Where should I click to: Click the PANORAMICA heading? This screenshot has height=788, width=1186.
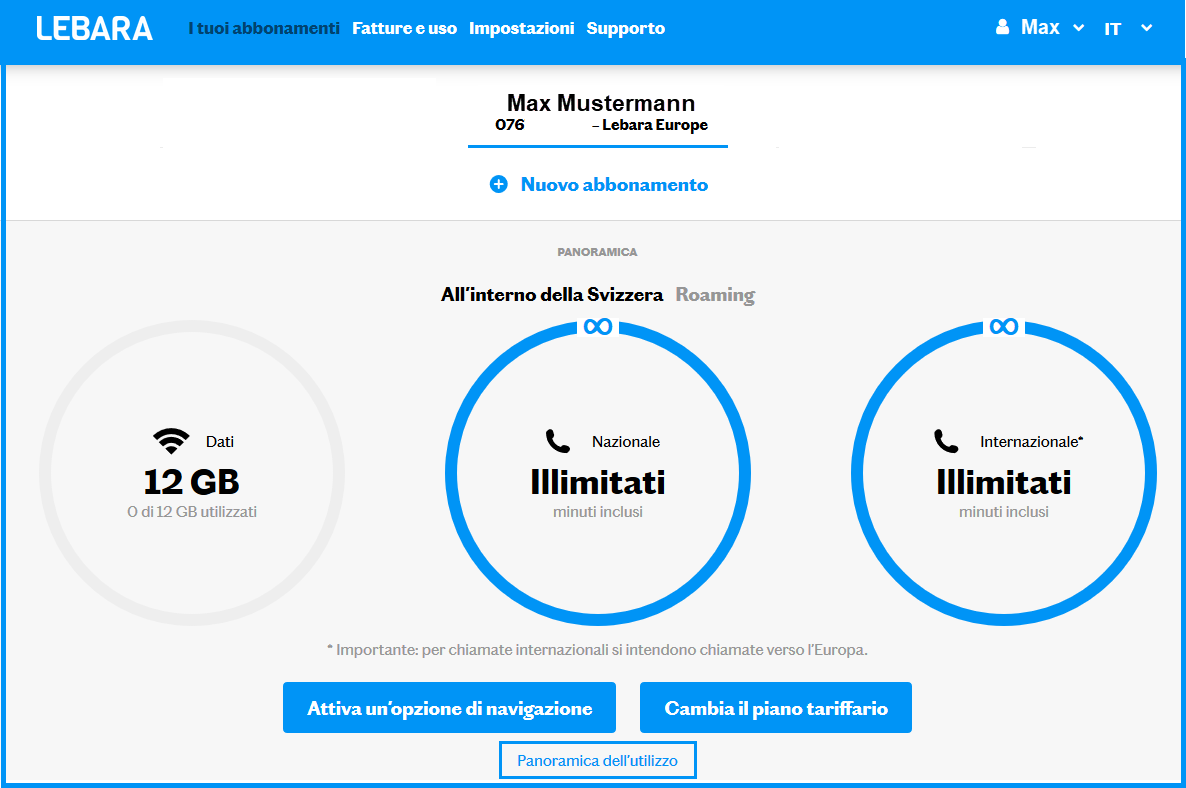click(x=598, y=252)
